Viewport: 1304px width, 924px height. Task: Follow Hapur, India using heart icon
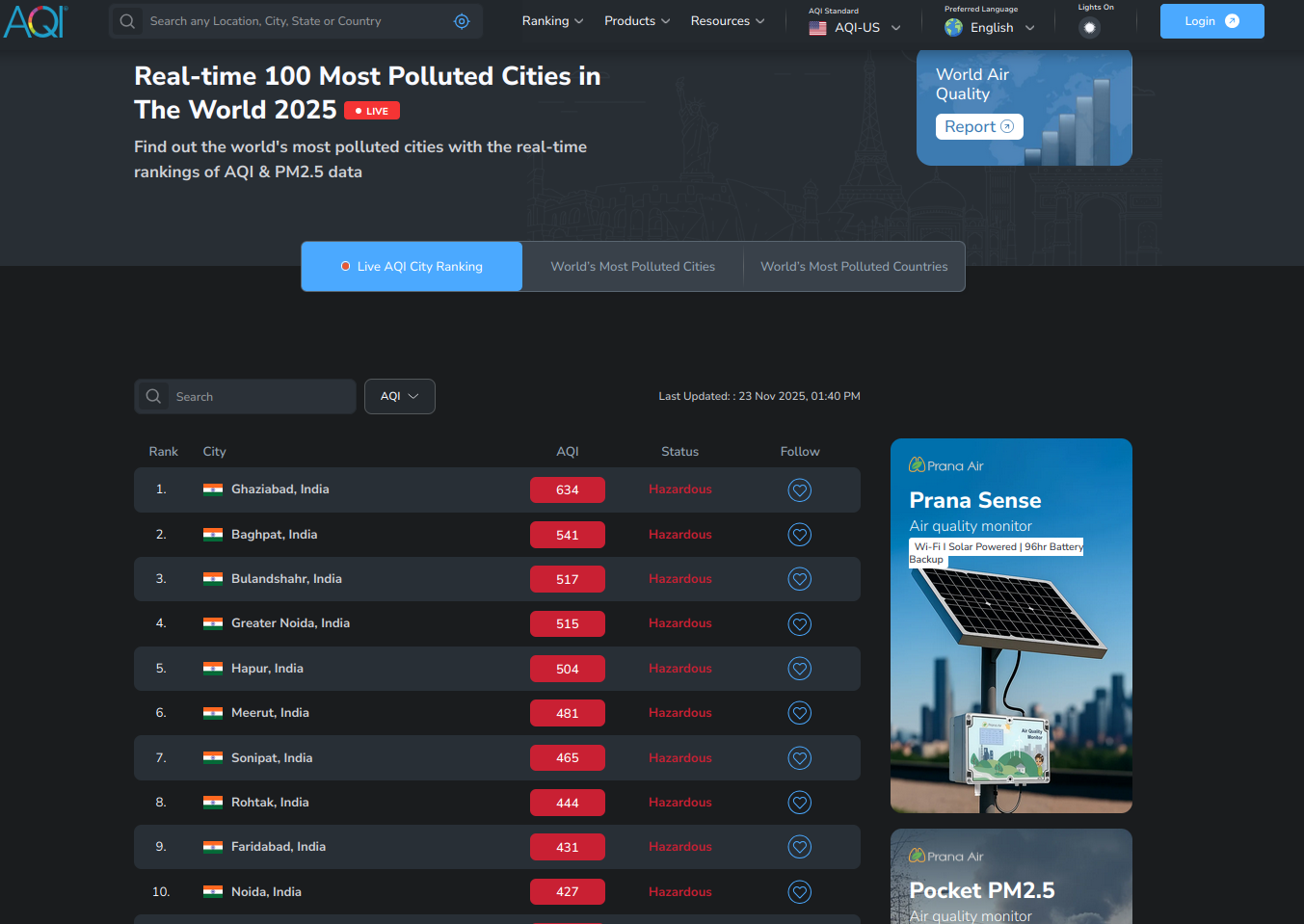pyautogui.click(x=799, y=669)
